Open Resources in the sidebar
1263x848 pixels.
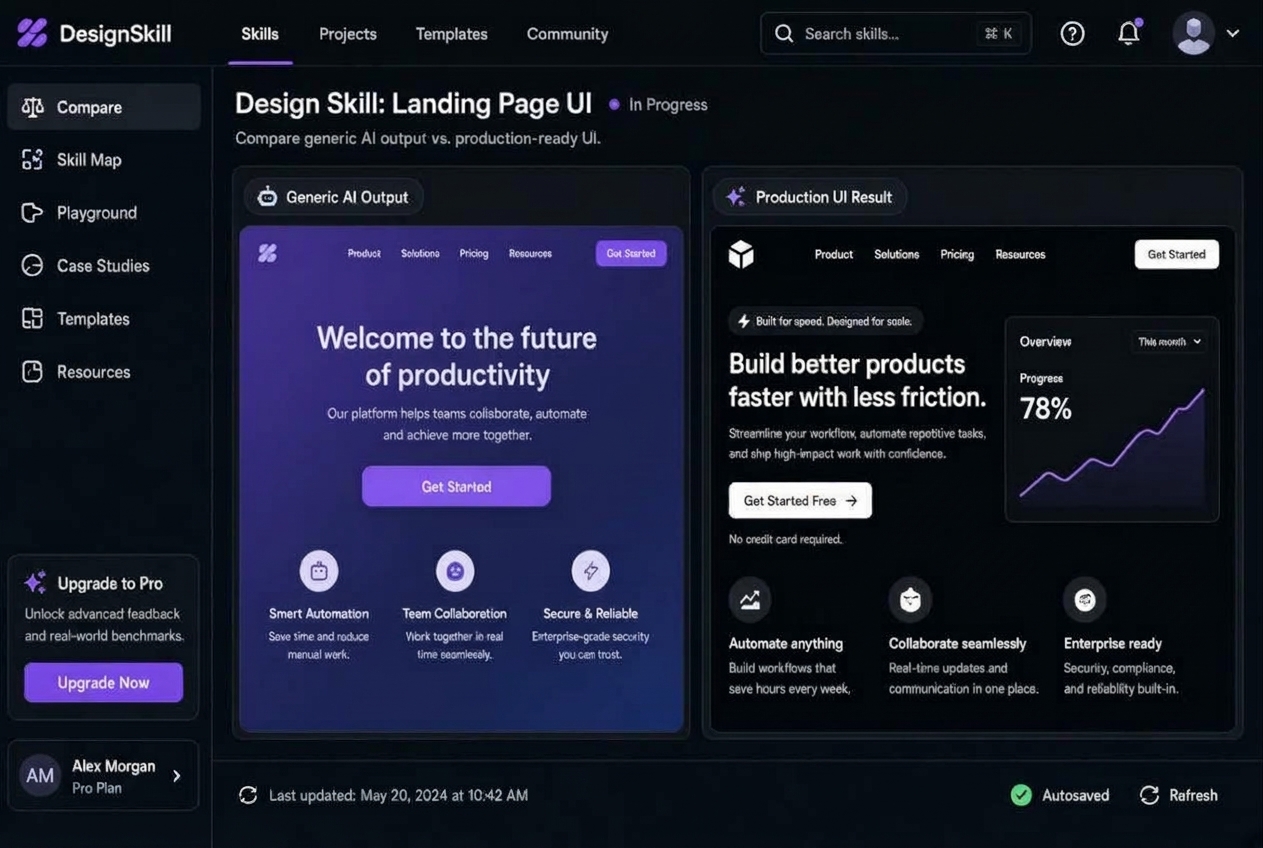pos(104,372)
